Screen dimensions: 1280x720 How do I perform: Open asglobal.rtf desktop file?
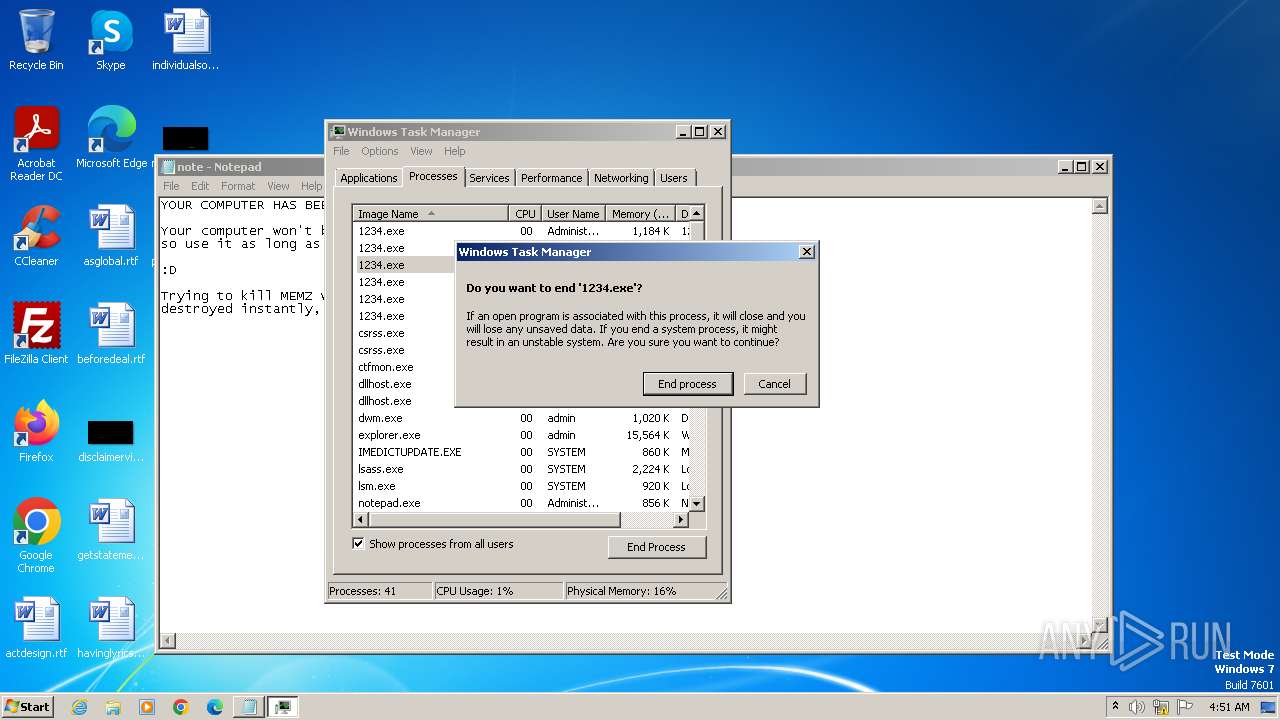111,236
